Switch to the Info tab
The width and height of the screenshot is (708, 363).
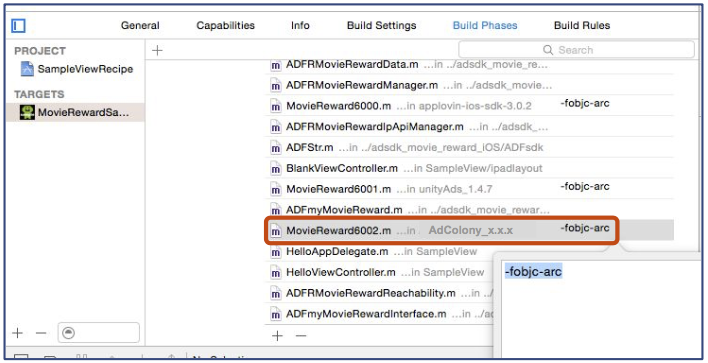300,25
